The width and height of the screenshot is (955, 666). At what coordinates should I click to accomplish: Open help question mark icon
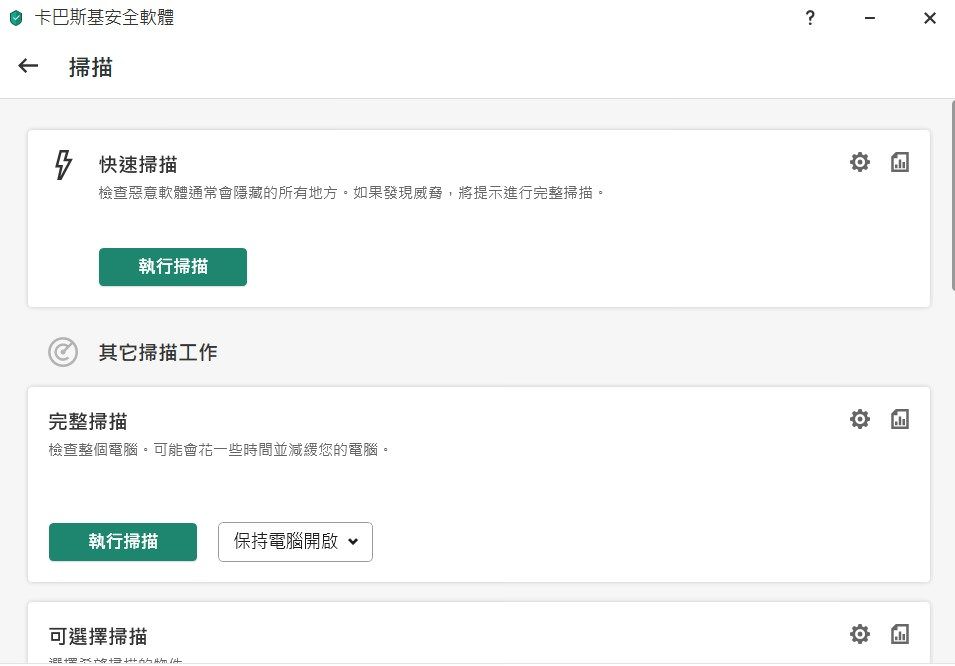click(809, 18)
